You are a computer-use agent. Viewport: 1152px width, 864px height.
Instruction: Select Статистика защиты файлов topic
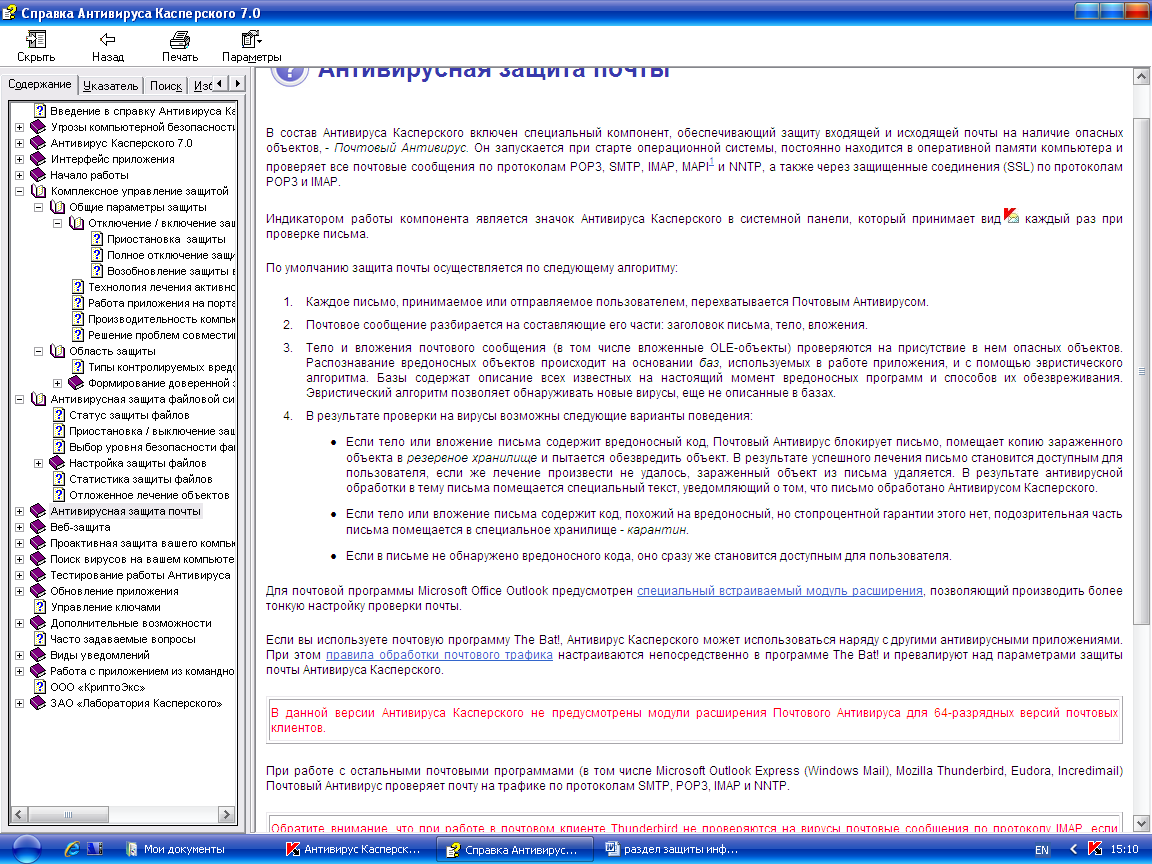pyautogui.click(x=141, y=479)
